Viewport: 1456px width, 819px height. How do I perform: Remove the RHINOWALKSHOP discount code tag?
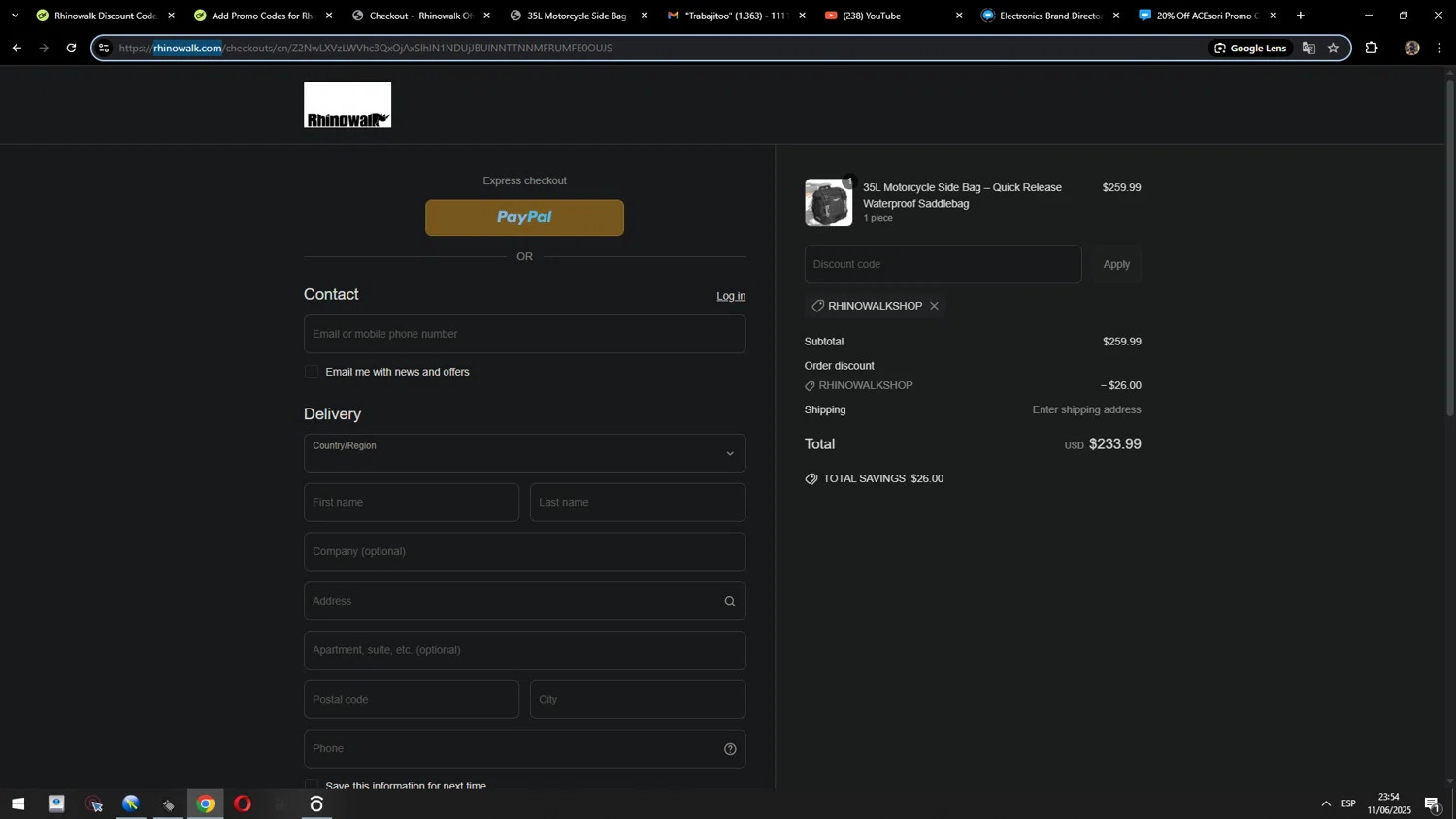coord(934,306)
